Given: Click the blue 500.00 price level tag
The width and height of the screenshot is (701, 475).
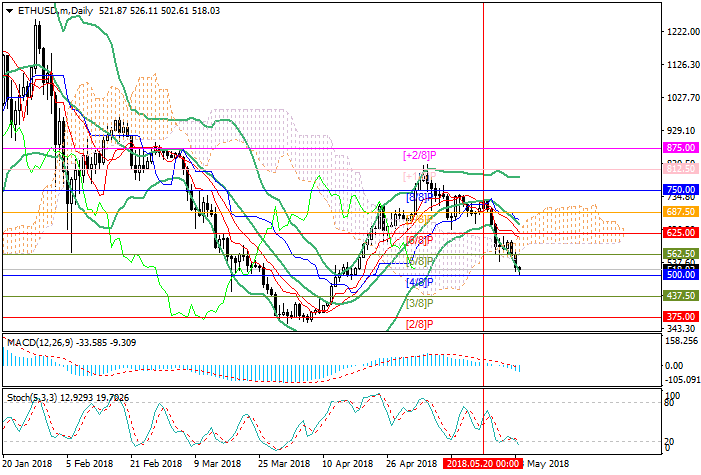Looking at the screenshot, I should (x=680, y=275).
